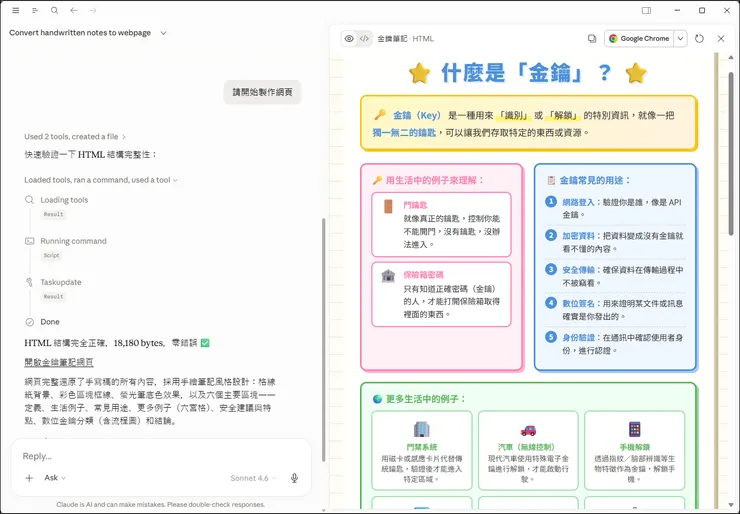Toggle the sidebar list icon

[x=35, y=10]
